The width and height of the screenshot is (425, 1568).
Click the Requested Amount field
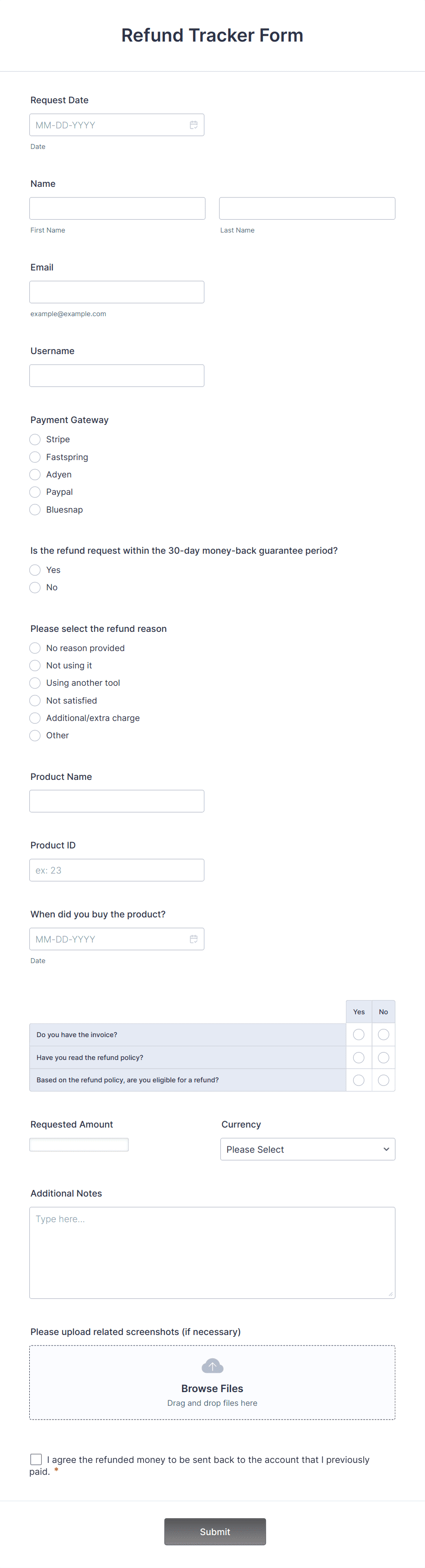(79, 1144)
